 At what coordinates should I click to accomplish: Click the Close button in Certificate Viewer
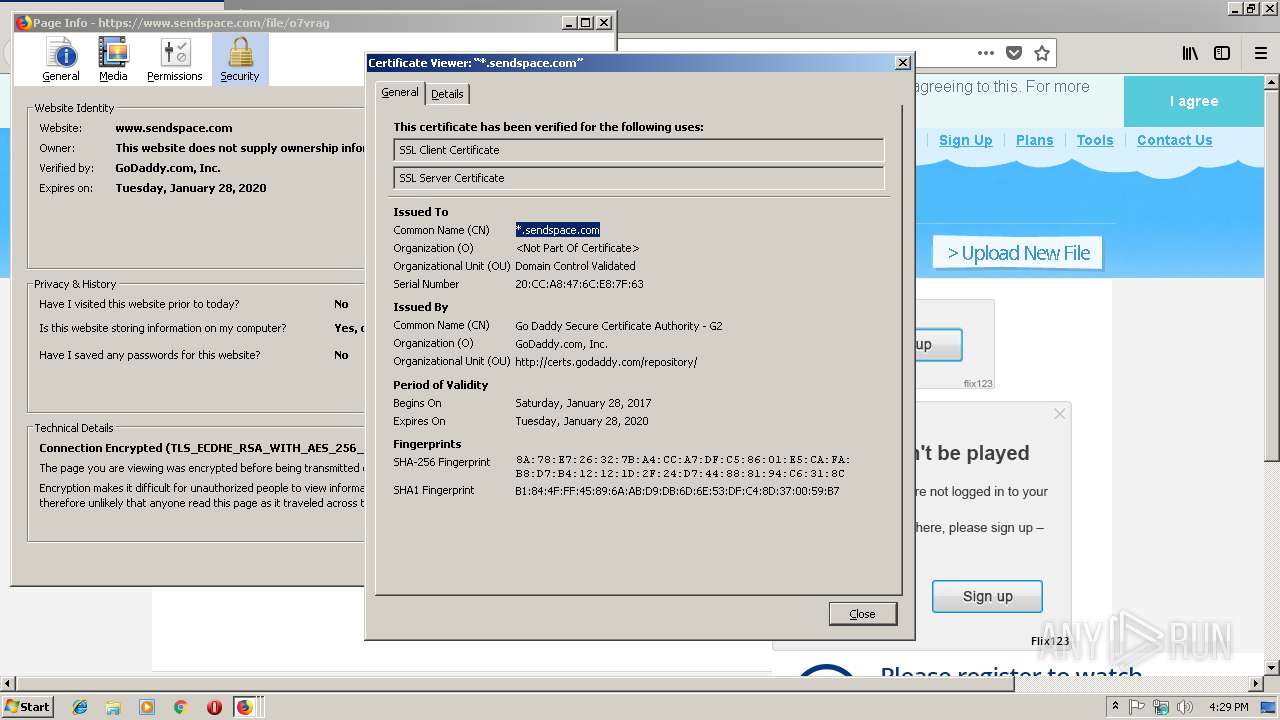[x=862, y=614]
